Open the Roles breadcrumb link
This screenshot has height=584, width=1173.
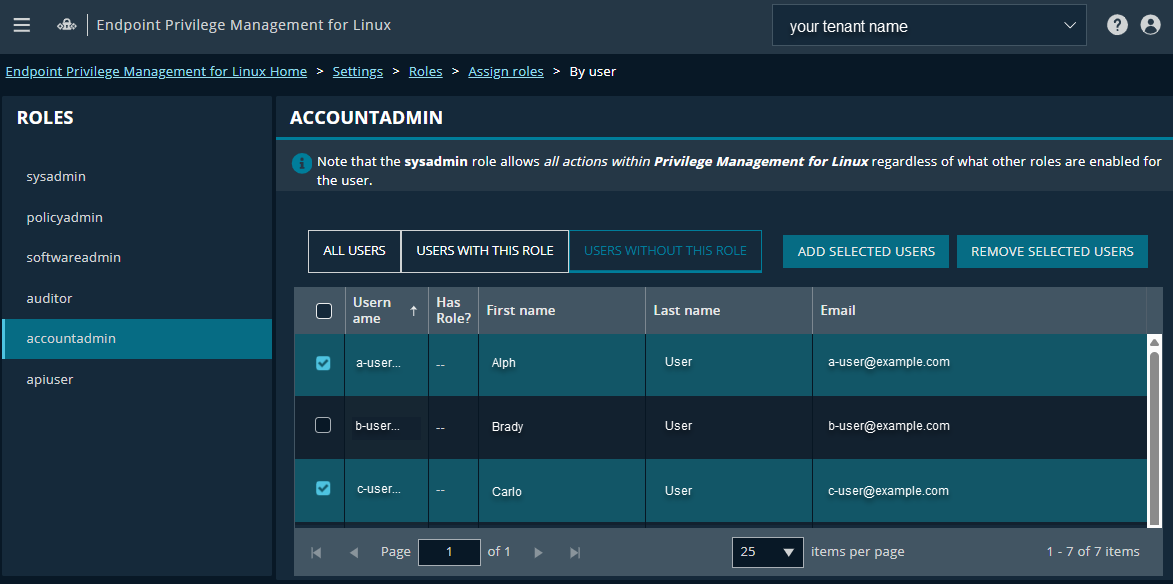(x=426, y=72)
